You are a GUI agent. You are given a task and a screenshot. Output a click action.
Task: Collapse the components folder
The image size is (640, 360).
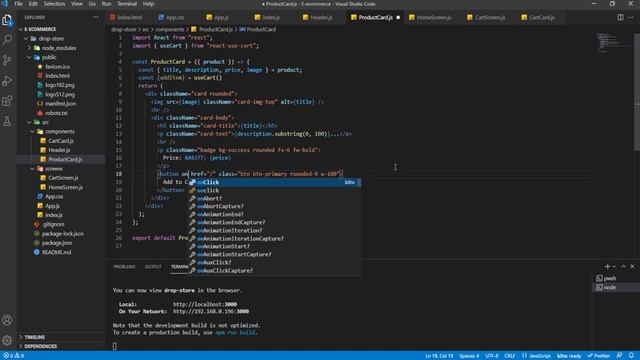click(33, 131)
